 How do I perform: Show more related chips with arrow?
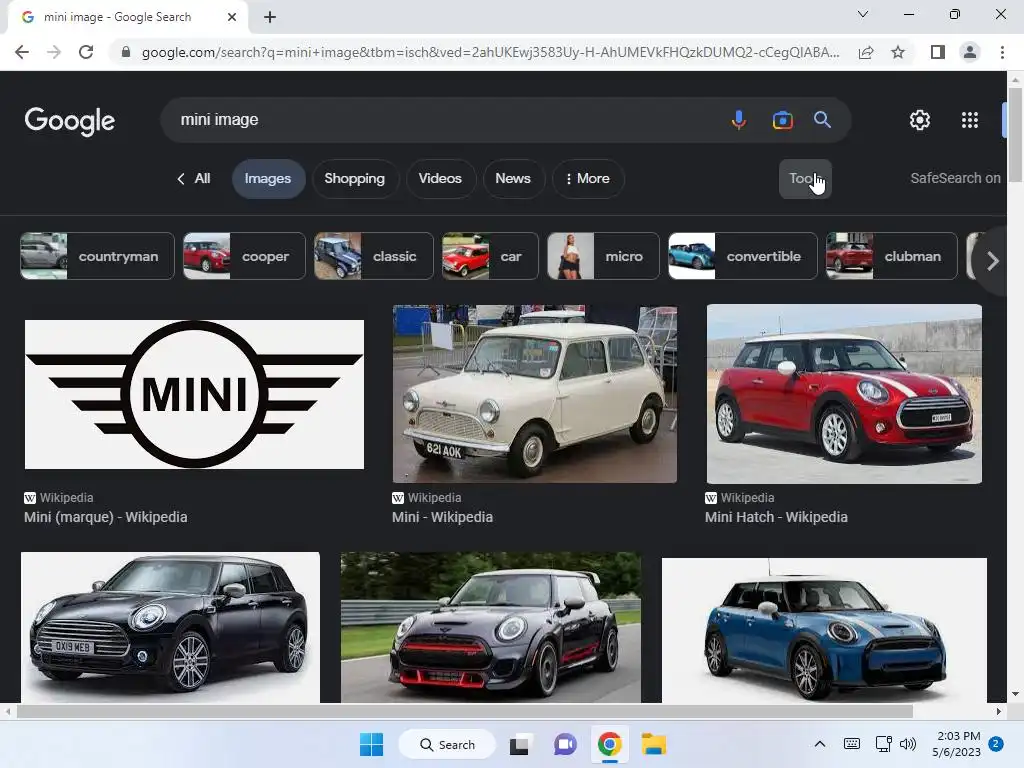[993, 261]
